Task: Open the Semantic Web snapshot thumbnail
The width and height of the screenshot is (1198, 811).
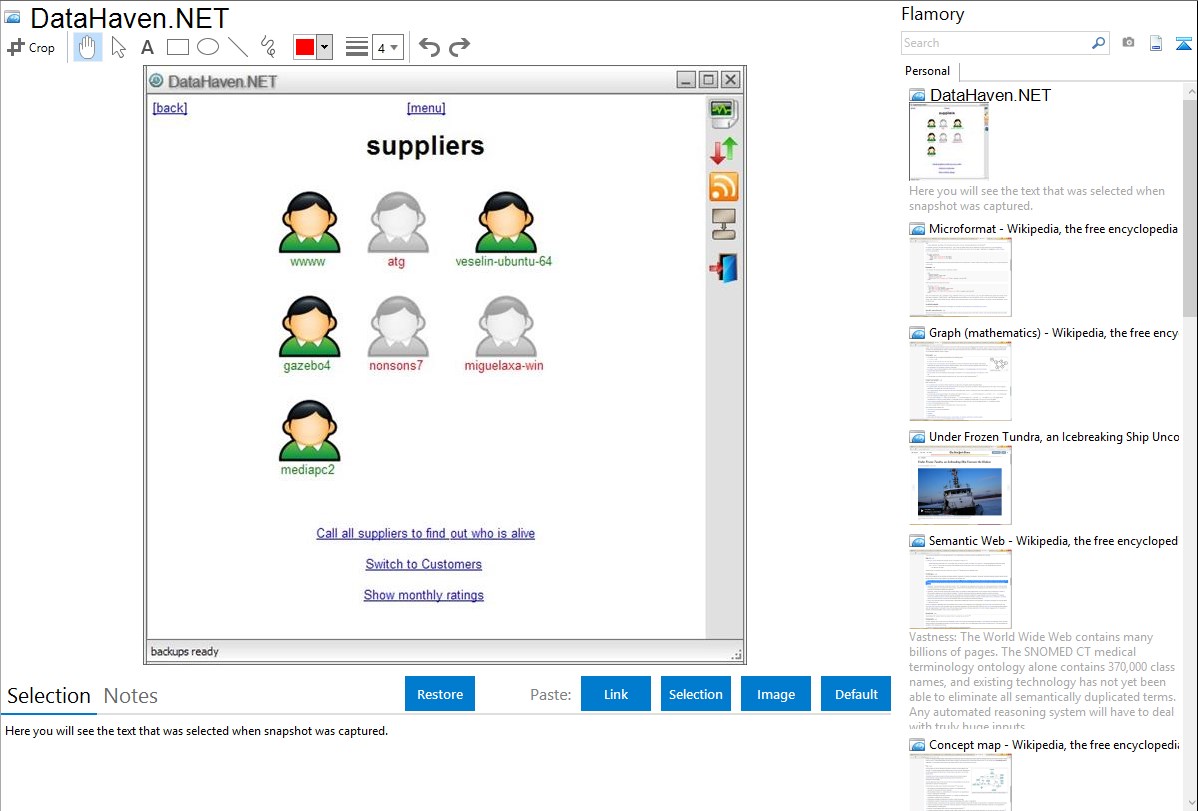Action: tap(960, 589)
